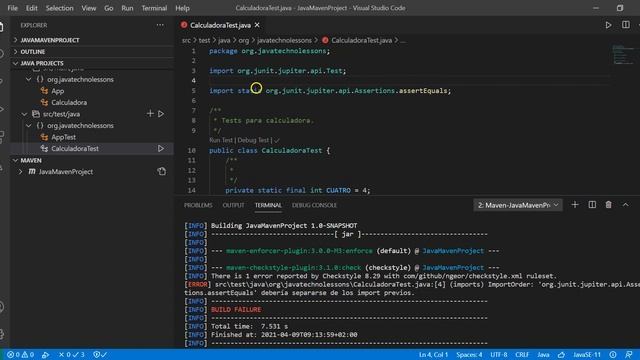Viewport: 640px width, 360px height.
Task: Click the Run Test code lens
Action: tap(221, 140)
